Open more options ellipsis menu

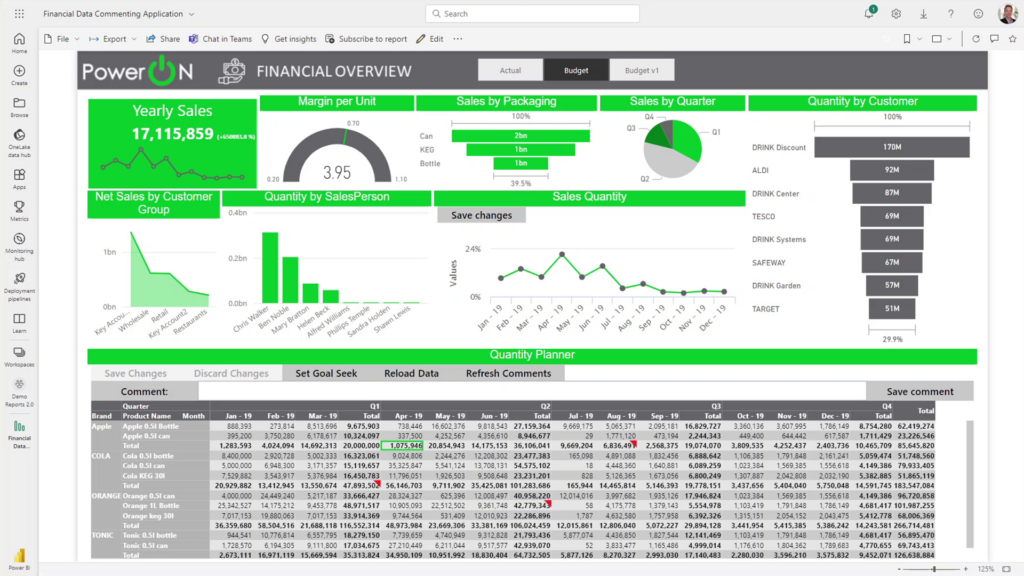click(x=458, y=39)
